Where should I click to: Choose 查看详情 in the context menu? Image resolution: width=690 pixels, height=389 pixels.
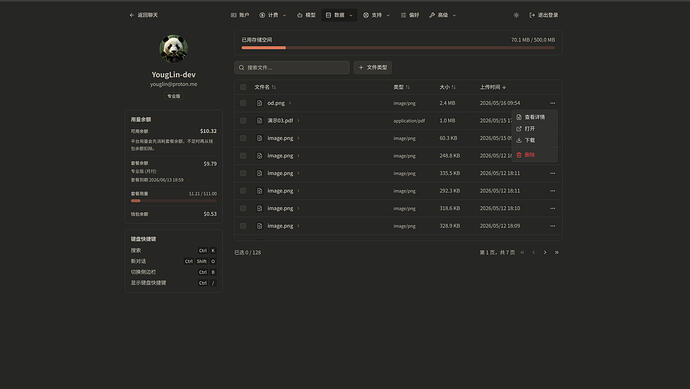tap(534, 117)
